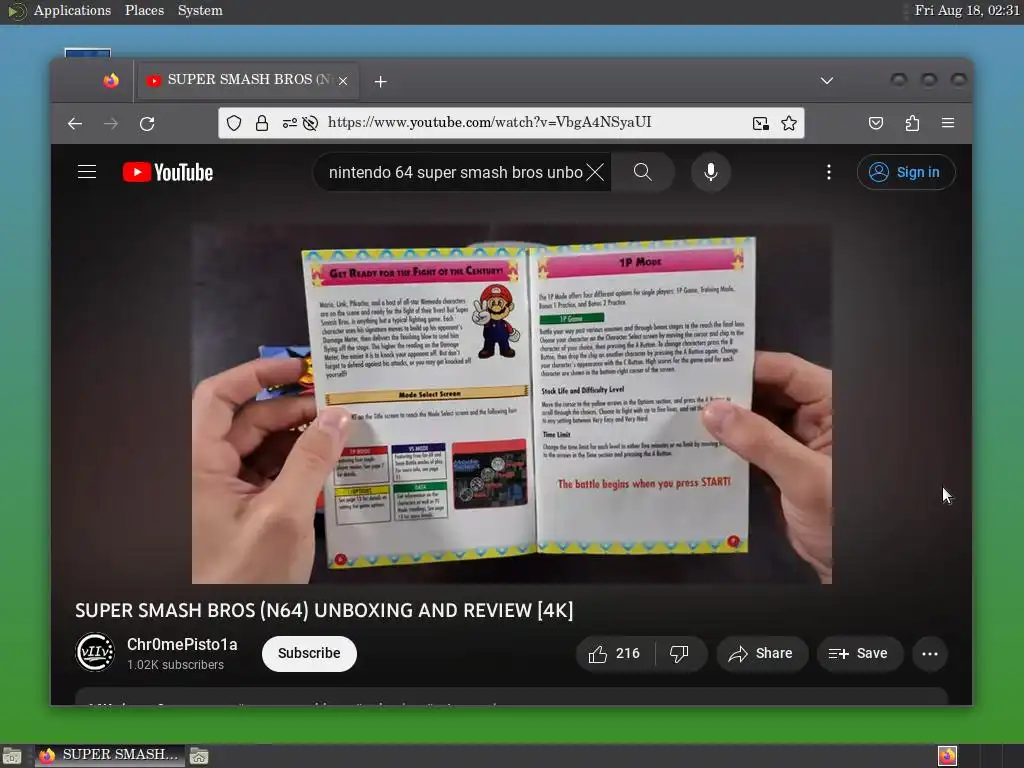The image size is (1024, 768).
Task: Click Firefox View icon in tab bar
Action: click(111, 80)
